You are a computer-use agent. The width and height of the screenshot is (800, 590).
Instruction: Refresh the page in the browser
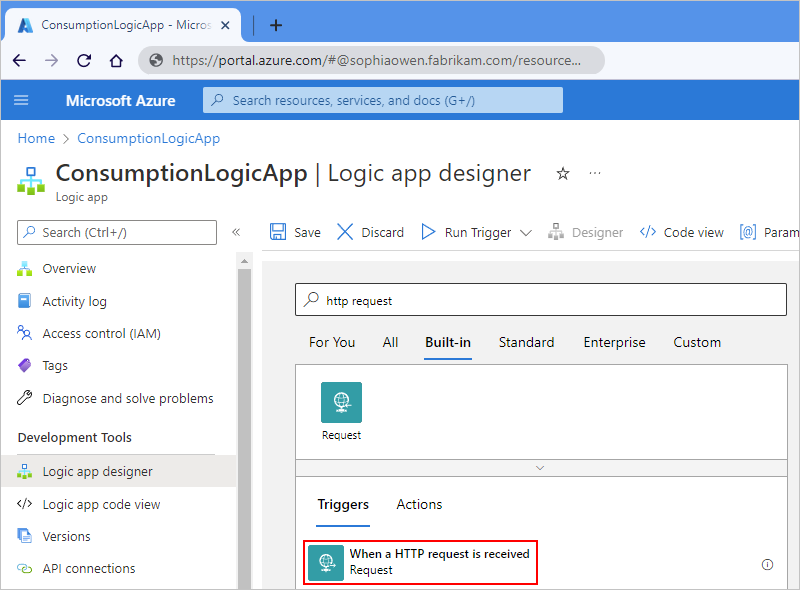point(83,60)
